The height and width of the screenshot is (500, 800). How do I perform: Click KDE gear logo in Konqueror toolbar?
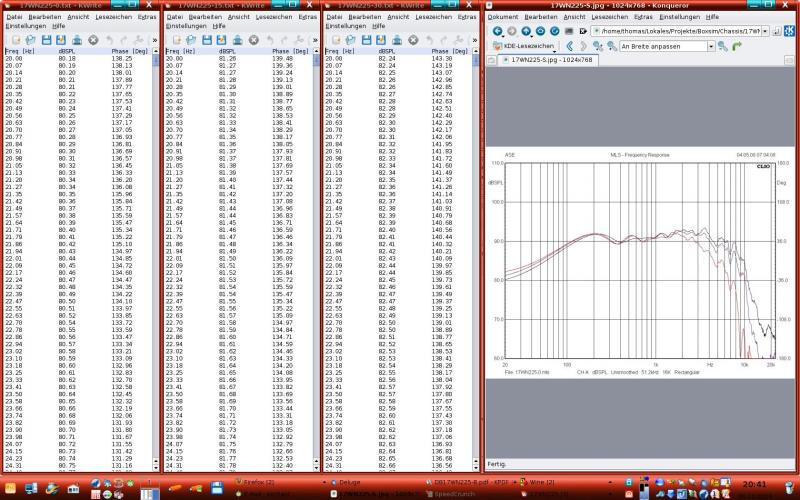790,31
